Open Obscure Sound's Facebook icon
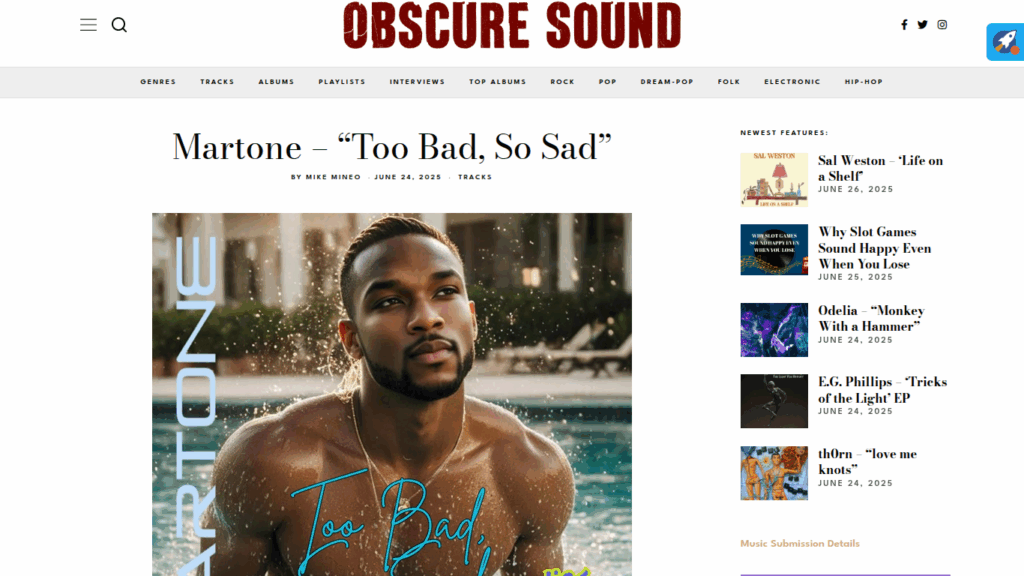Viewport: 1024px width, 576px height. [x=904, y=25]
